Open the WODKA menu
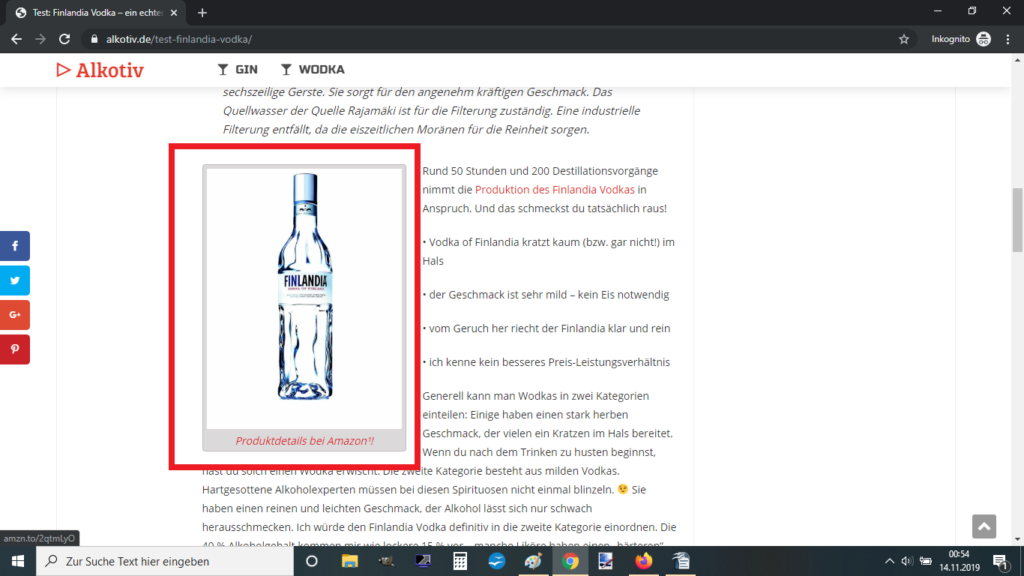Viewport: 1024px width, 576px height. 313,69
